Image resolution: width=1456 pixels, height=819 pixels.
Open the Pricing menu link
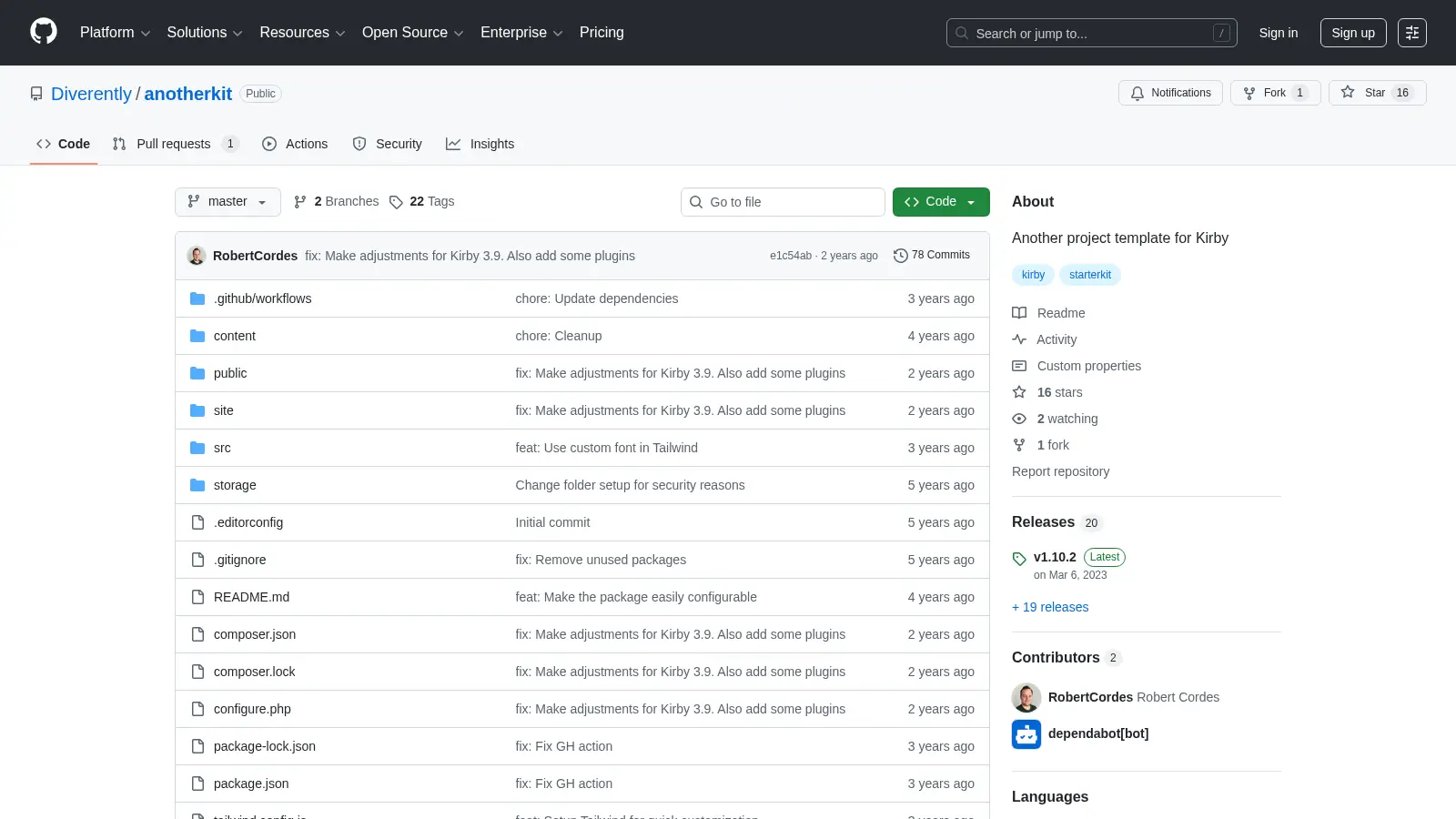pyautogui.click(x=602, y=33)
